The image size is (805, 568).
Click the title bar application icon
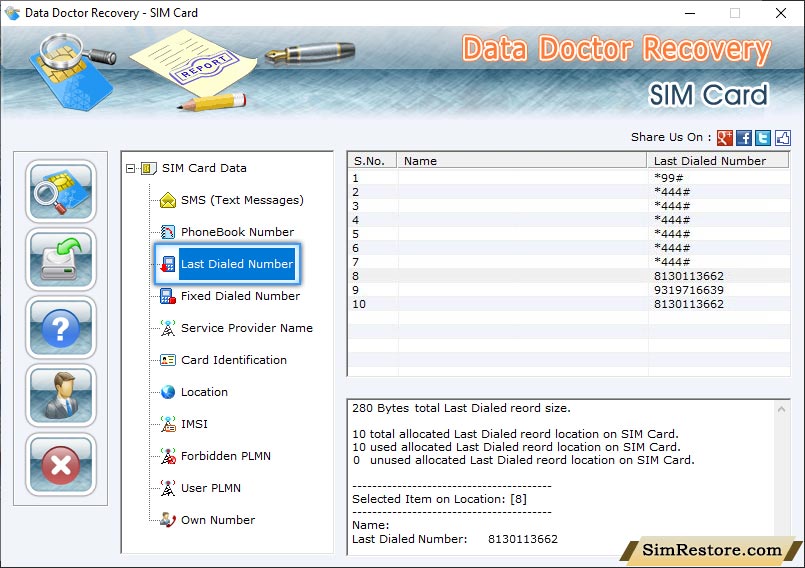pos(12,13)
